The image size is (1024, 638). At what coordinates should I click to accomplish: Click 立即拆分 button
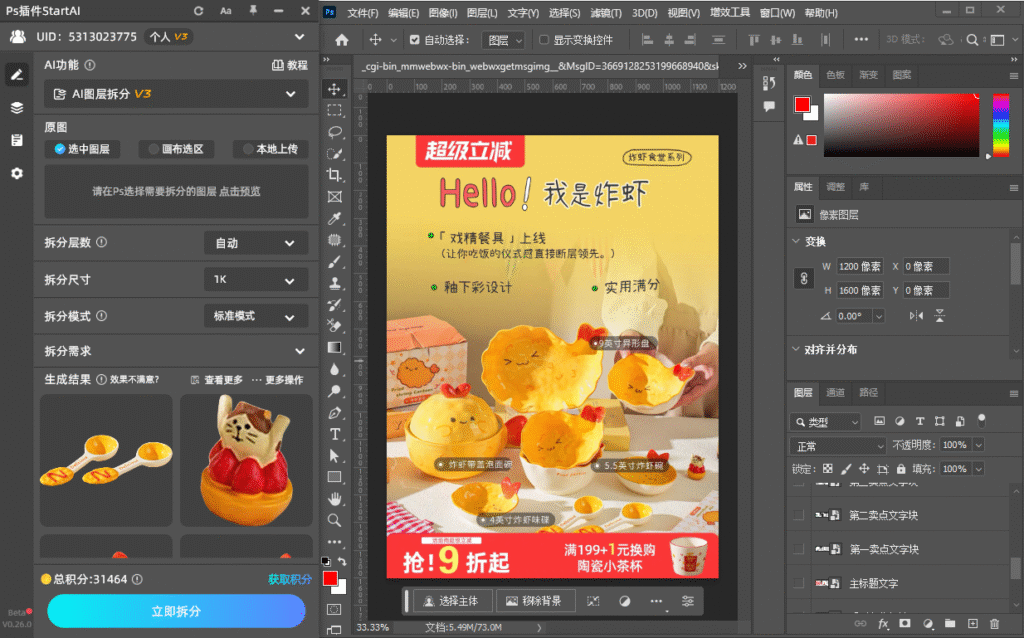tap(176, 611)
